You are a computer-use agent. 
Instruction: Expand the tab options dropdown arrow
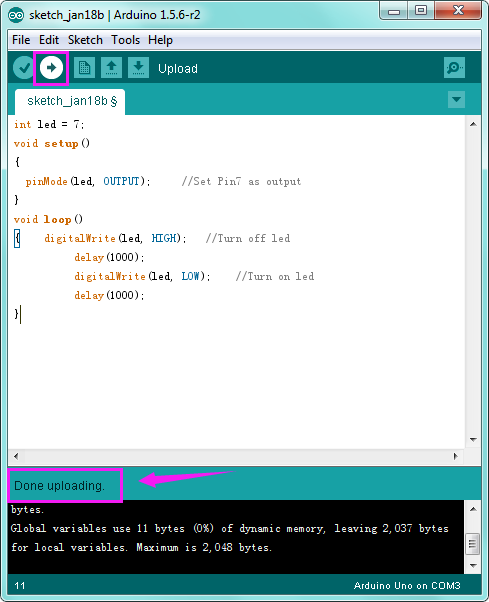456,99
